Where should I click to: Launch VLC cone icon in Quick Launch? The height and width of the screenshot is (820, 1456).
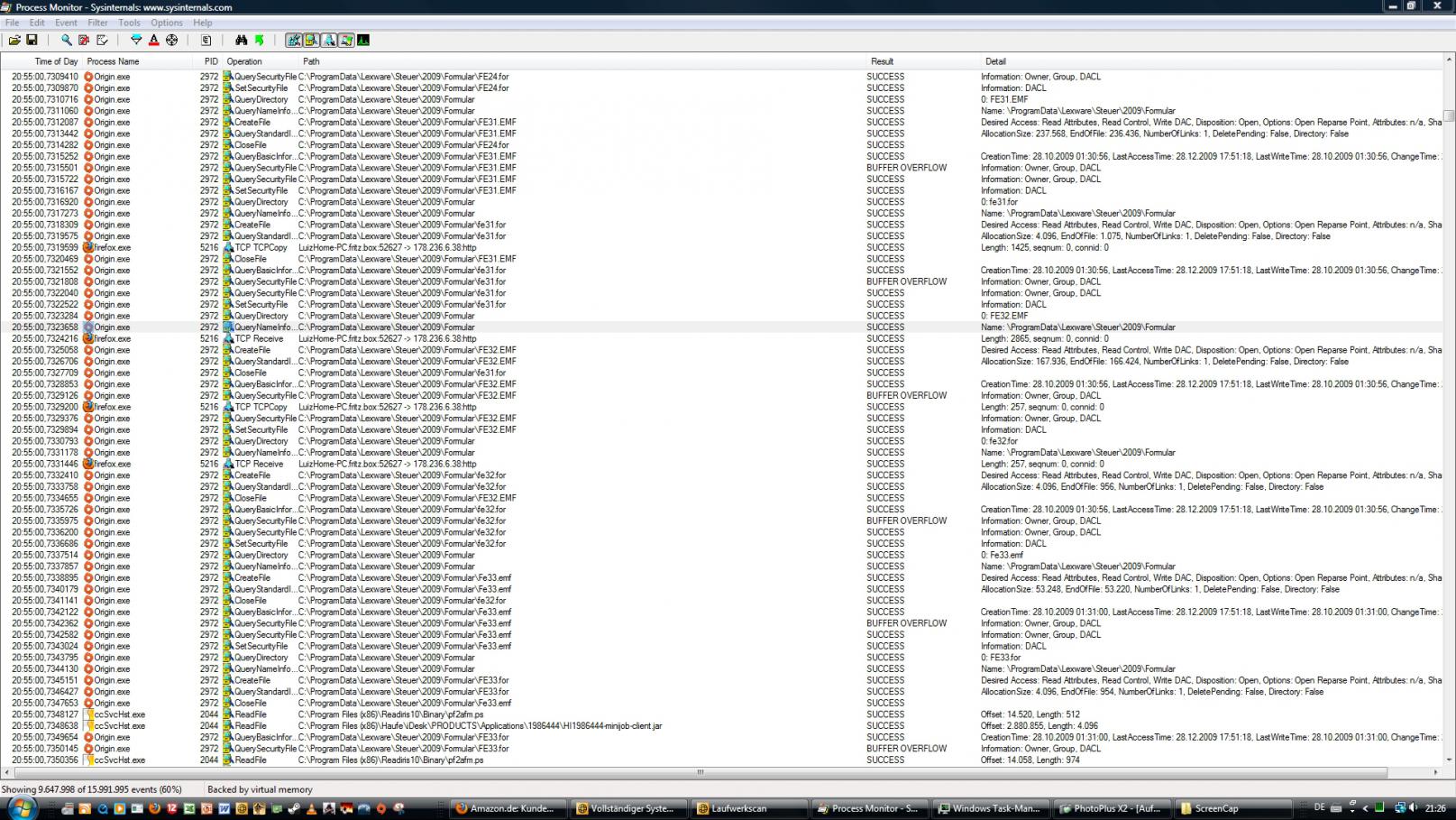click(311, 809)
